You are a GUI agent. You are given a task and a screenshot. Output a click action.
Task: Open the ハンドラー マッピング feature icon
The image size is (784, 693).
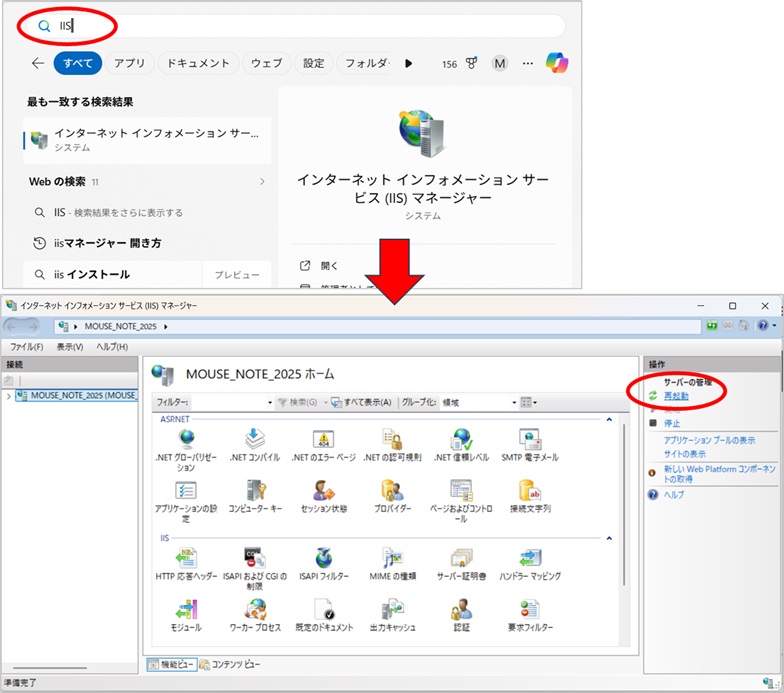click(x=530, y=560)
